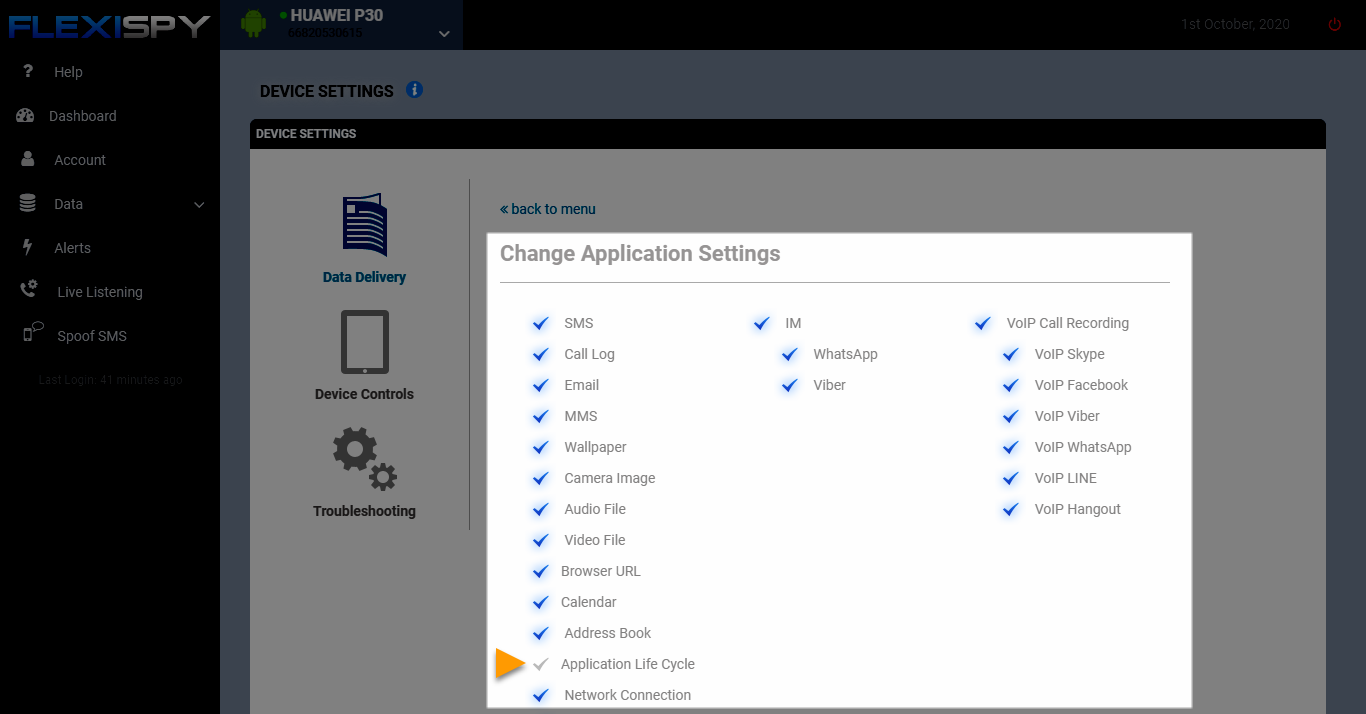Uncheck the Wallpaper checkbox
The height and width of the screenshot is (714, 1366).
[x=541, y=447]
